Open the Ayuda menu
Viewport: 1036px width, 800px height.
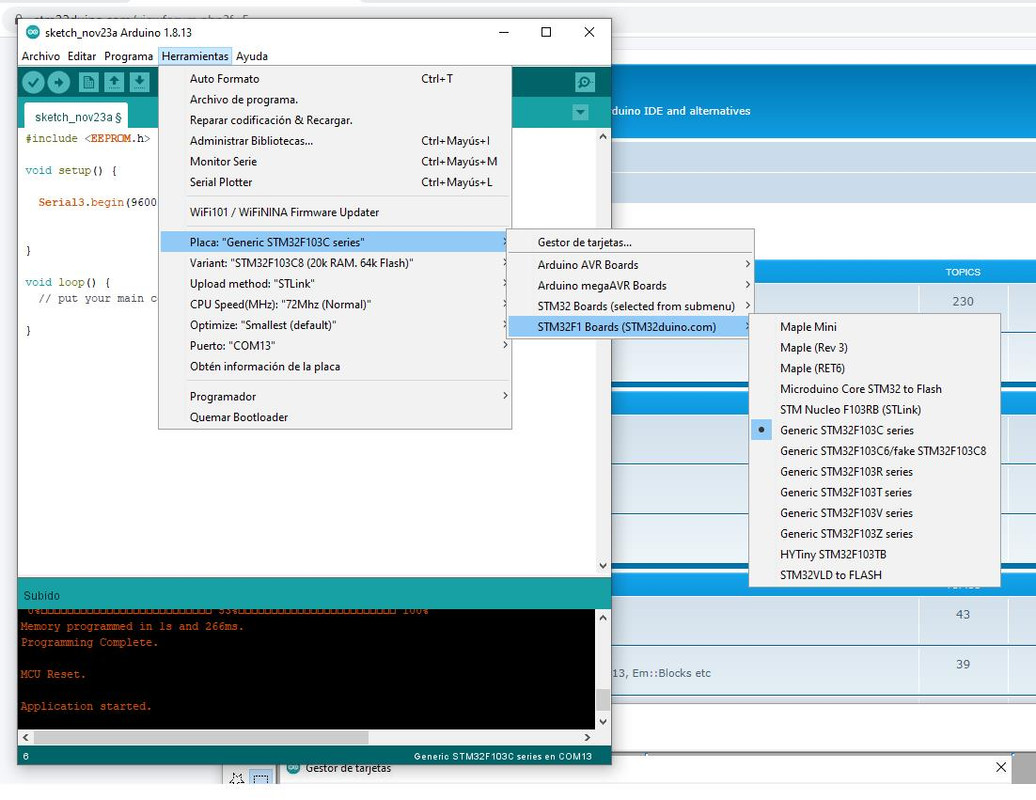[252, 56]
